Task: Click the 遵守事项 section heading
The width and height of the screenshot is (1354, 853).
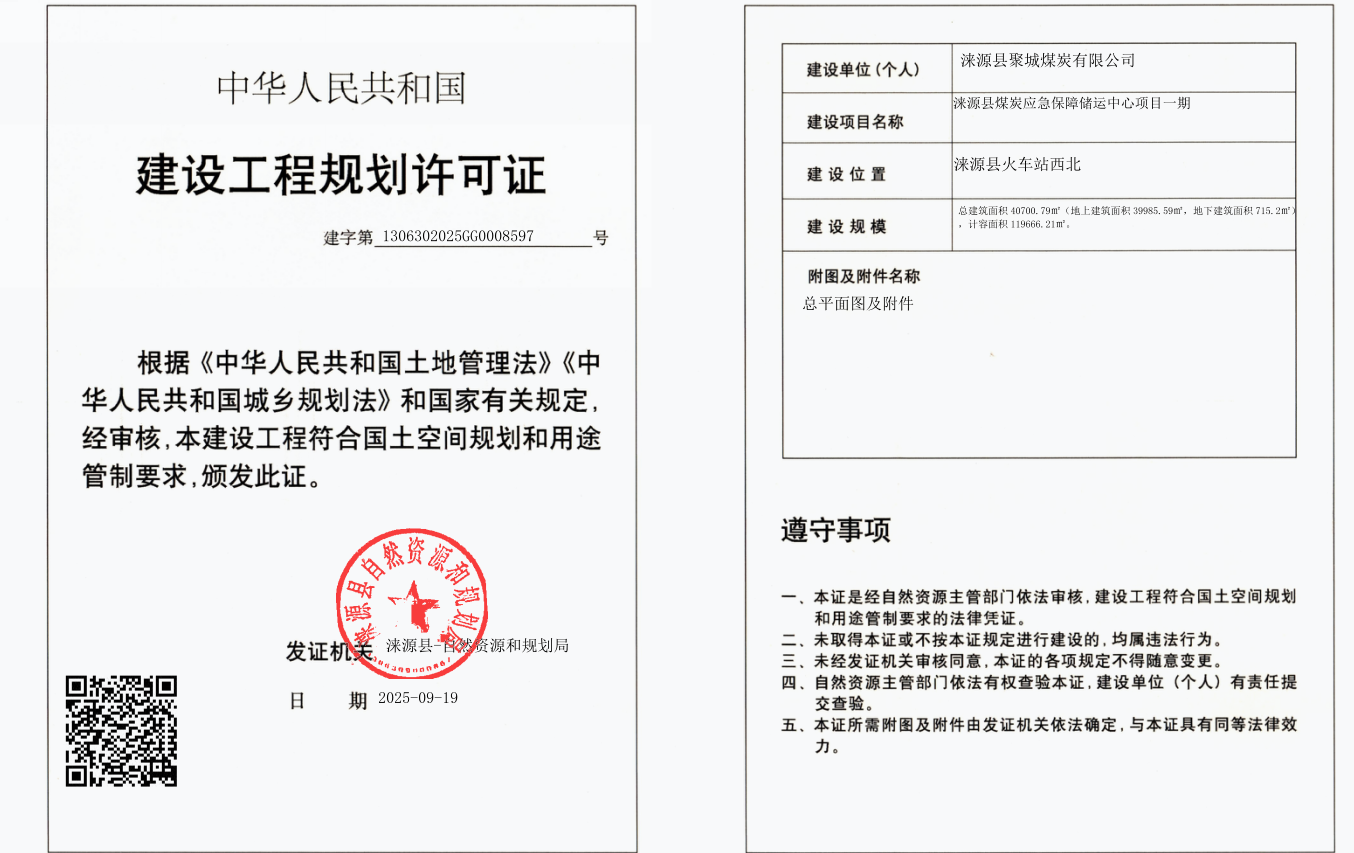Action: [x=835, y=530]
